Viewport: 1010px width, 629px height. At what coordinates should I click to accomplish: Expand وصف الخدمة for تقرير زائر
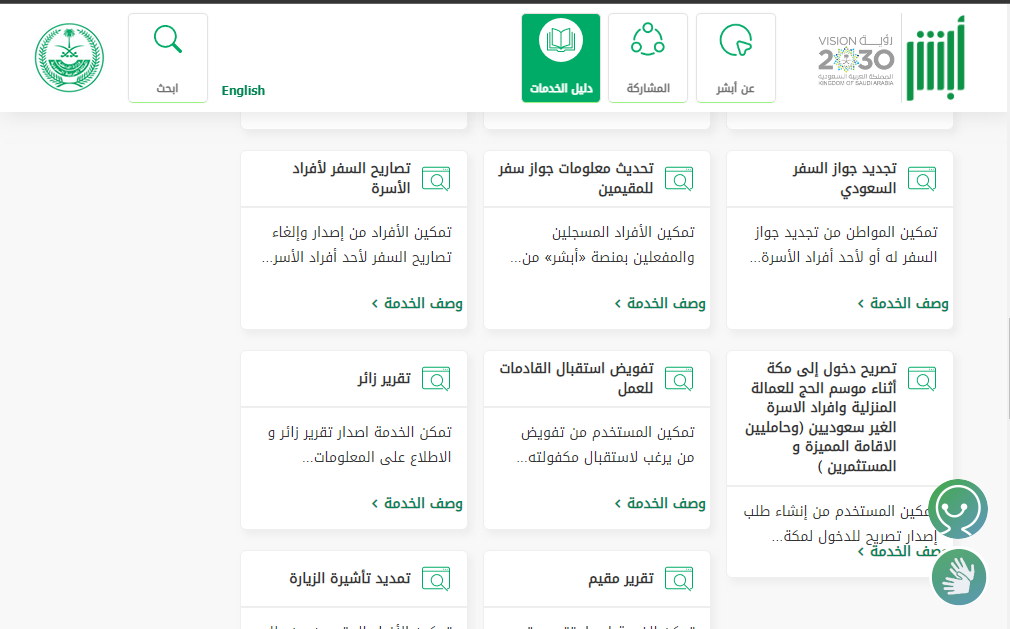(417, 503)
